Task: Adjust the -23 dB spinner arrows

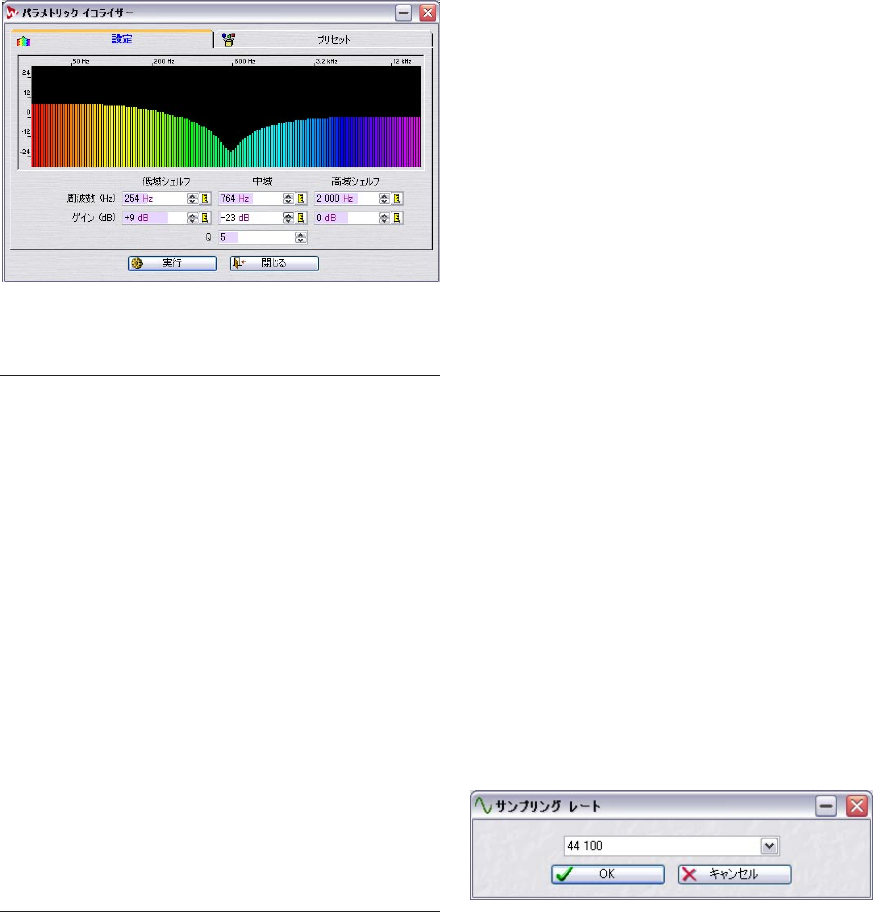Action: coord(288,218)
